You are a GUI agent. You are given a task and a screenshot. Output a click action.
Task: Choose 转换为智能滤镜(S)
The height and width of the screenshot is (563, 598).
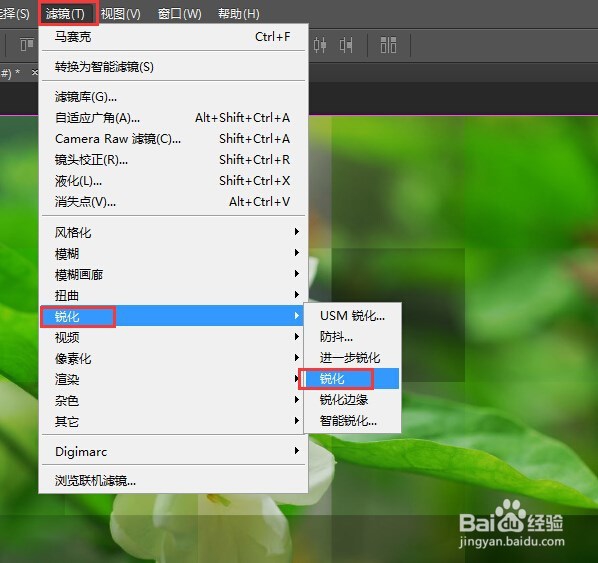point(173,67)
